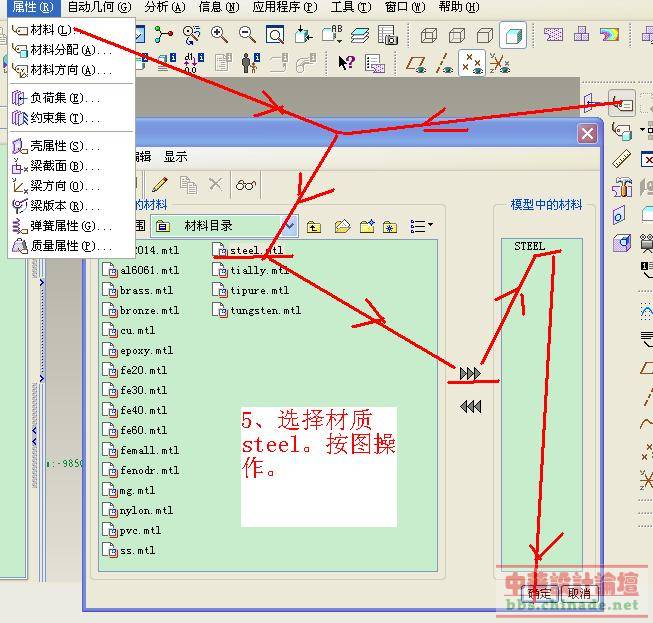Click the view manager camera icon
Image resolution: width=653 pixels, height=623 pixels.
(x=388, y=35)
